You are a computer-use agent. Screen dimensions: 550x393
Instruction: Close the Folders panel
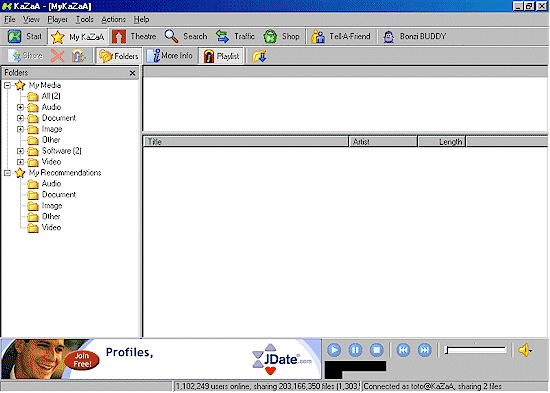click(132, 73)
